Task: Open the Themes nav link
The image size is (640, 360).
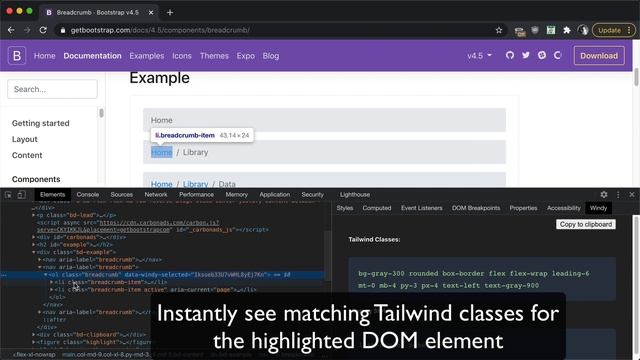Action: click(x=214, y=56)
